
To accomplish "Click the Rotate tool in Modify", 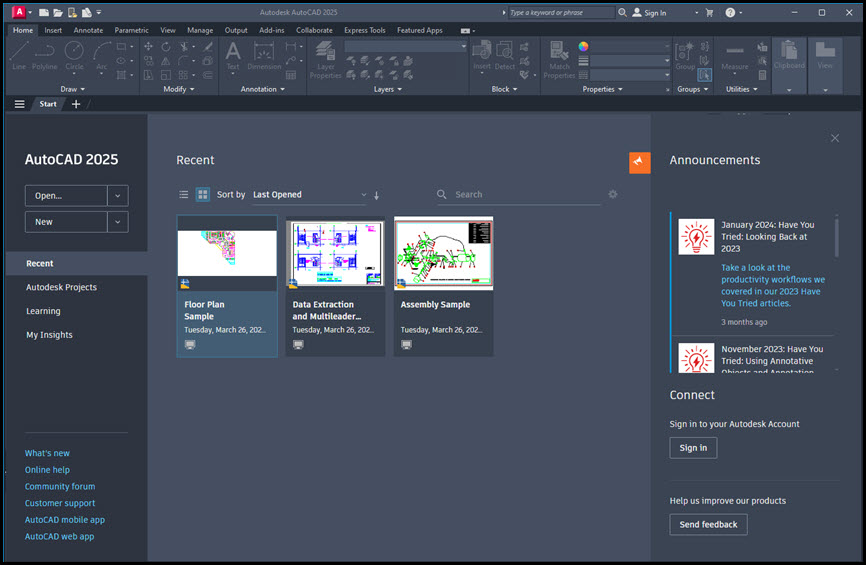I will pos(166,47).
